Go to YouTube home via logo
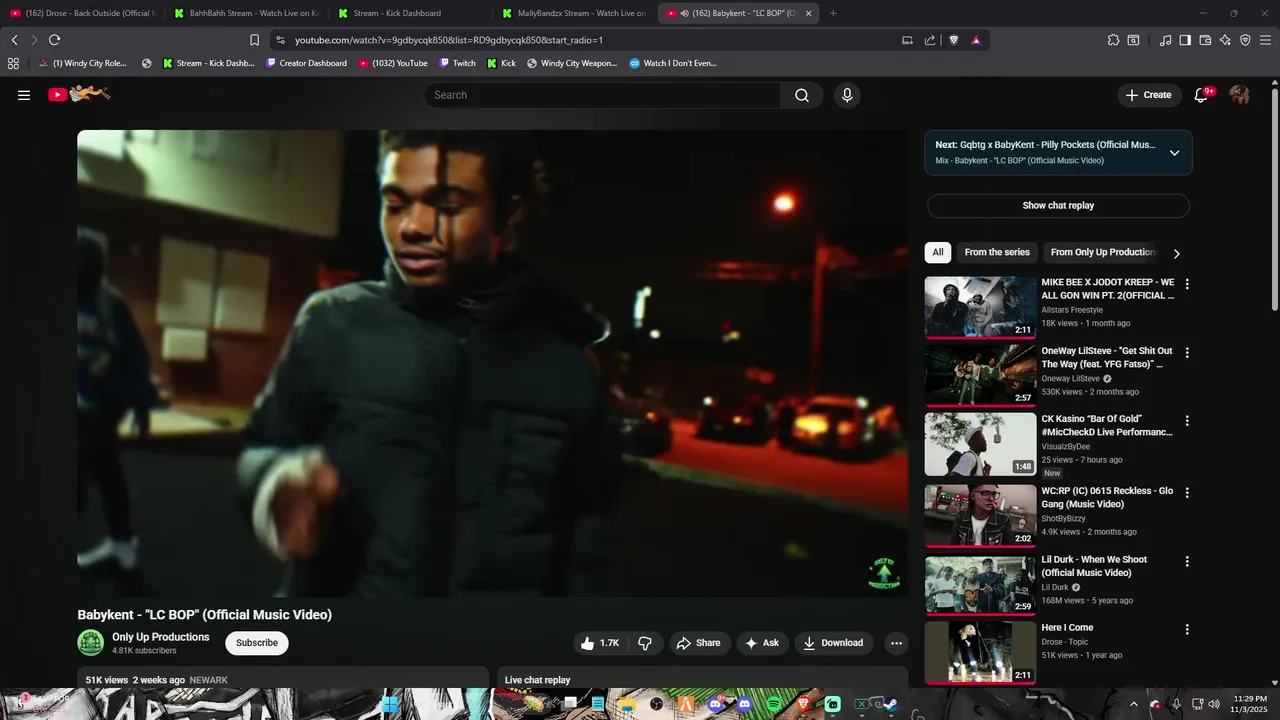The width and height of the screenshot is (1280, 720). coord(79,94)
